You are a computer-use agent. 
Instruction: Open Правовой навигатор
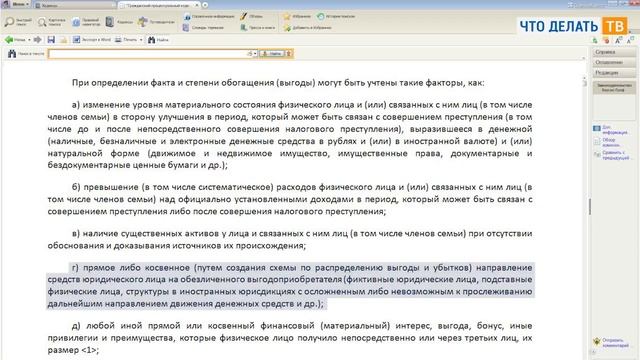click(x=86, y=22)
